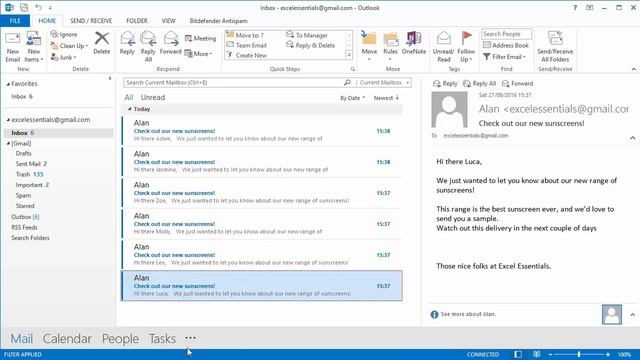The height and width of the screenshot is (360, 640).
Task: Click See more about Alan
Action: (468, 314)
